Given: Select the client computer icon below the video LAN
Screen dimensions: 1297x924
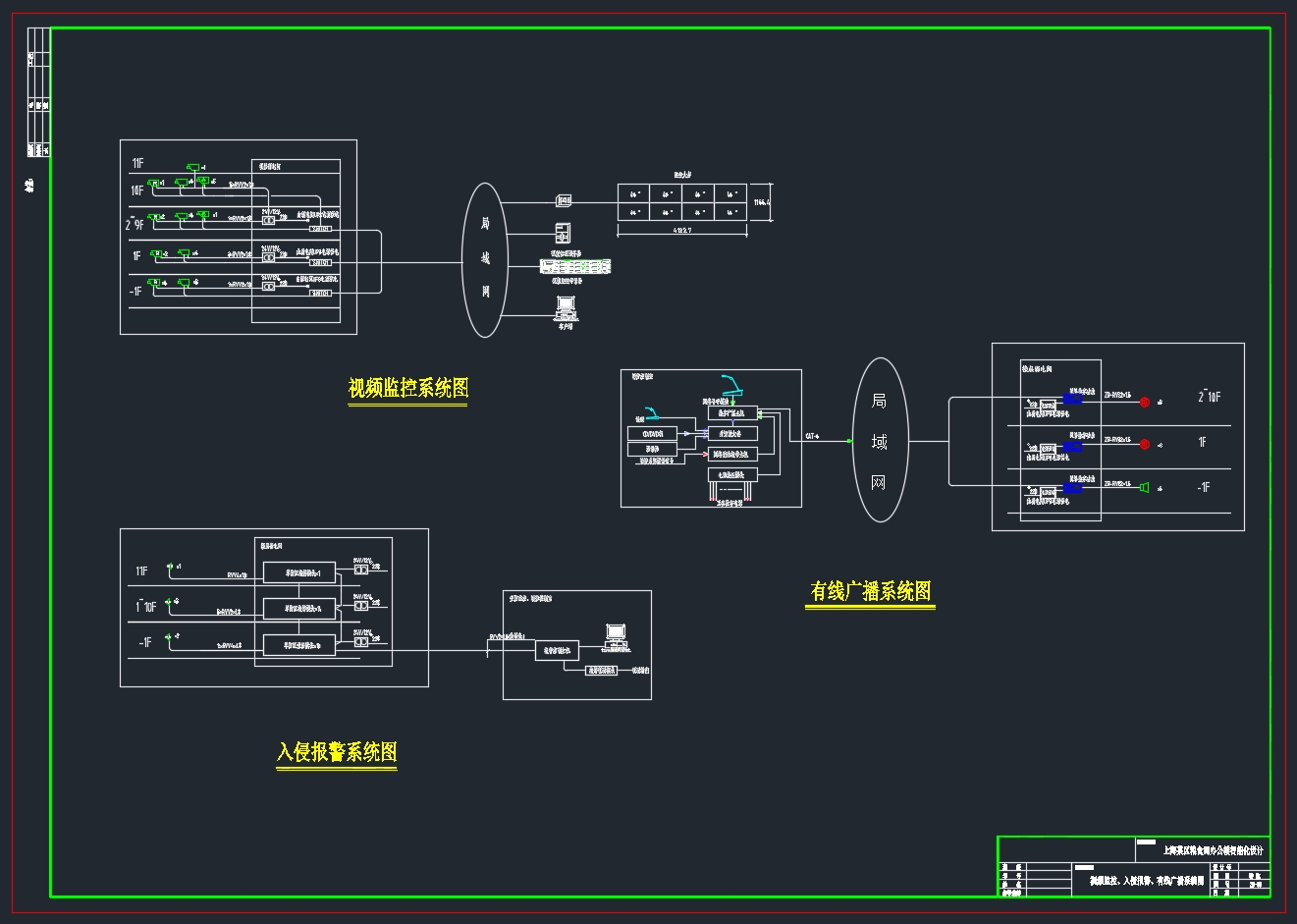Looking at the screenshot, I should (x=566, y=308).
